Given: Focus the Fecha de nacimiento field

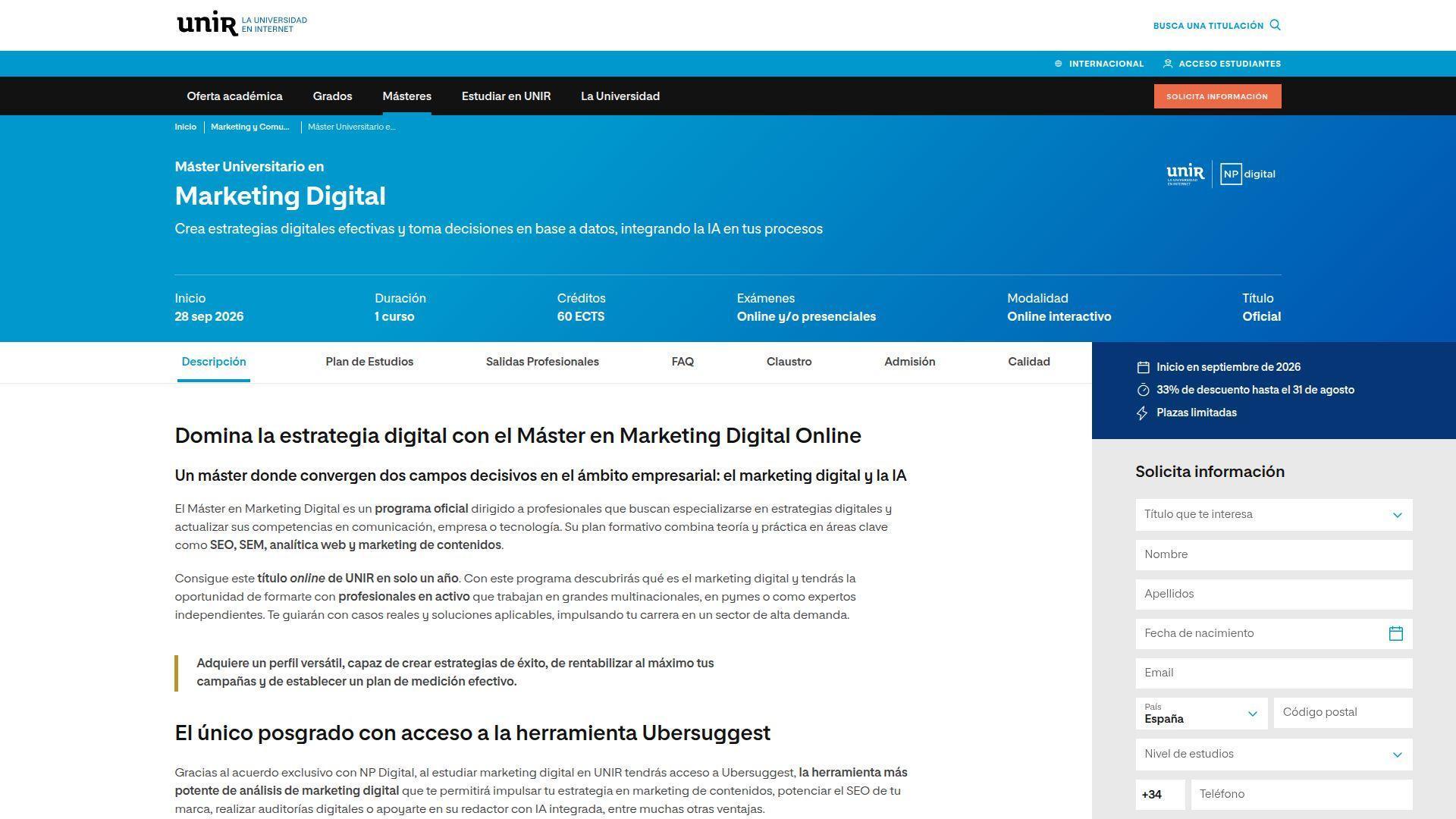Looking at the screenshot, I should [x=1274, y=633].
